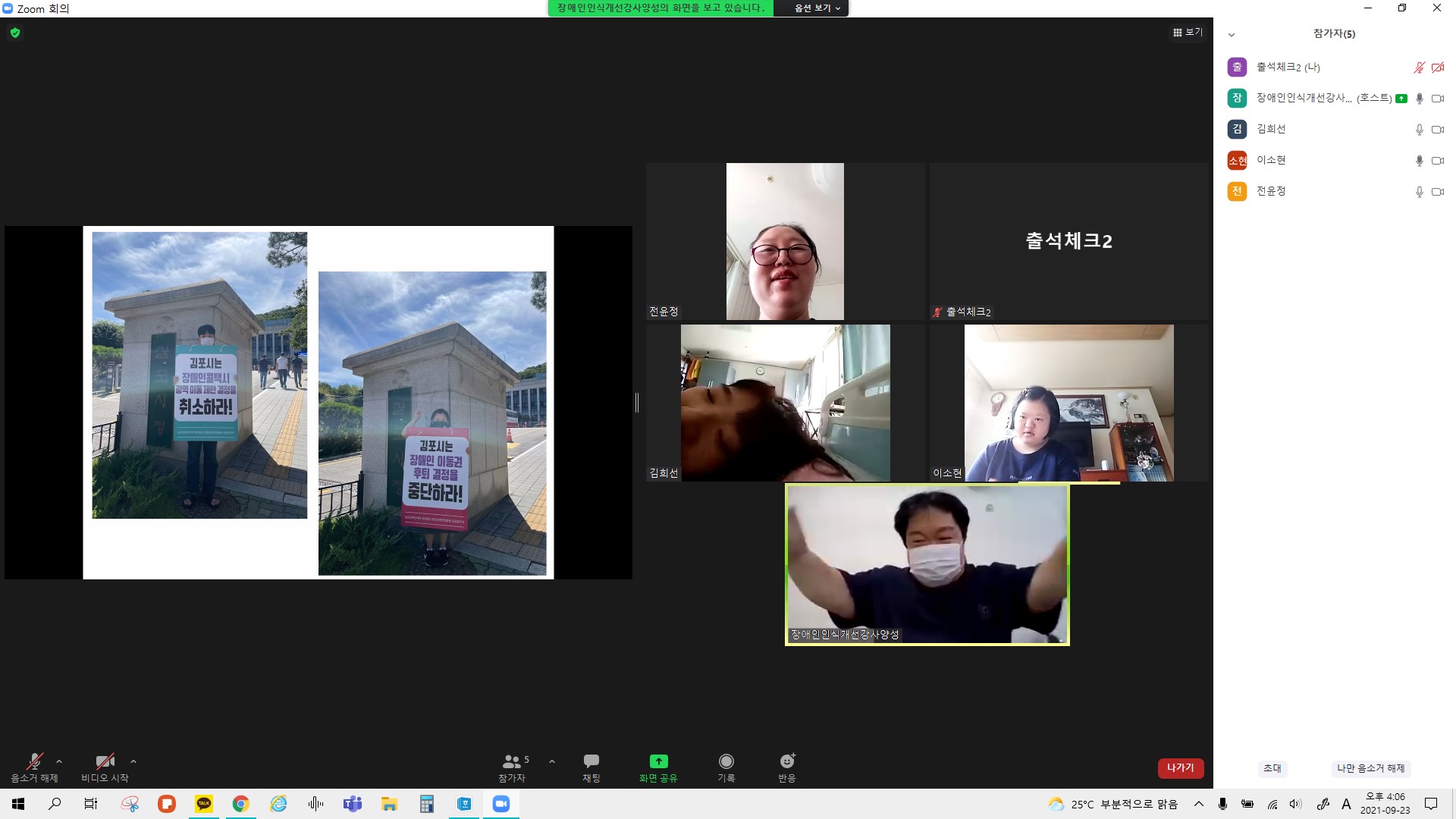Turn on camera with 비디오 시작
The image size is (1456, 819).
point(105,767)
